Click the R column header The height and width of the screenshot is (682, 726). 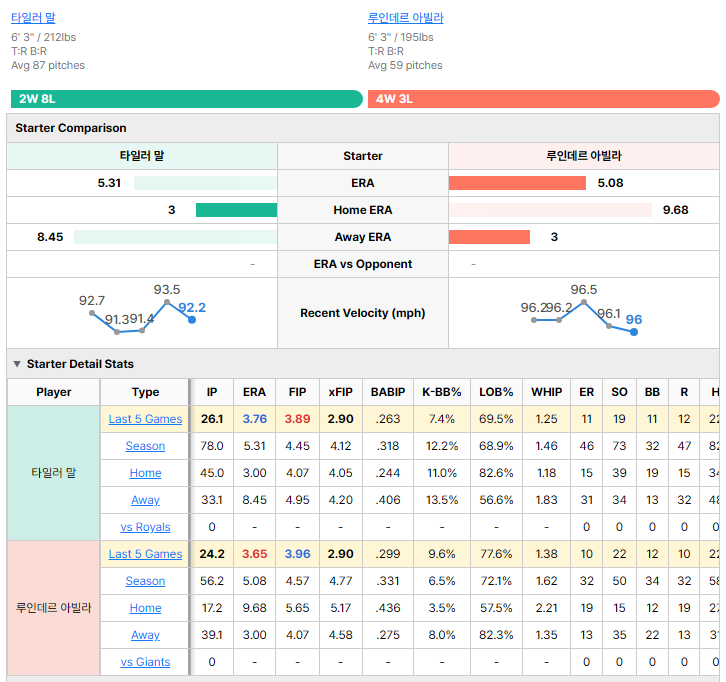tap(684, 392)
